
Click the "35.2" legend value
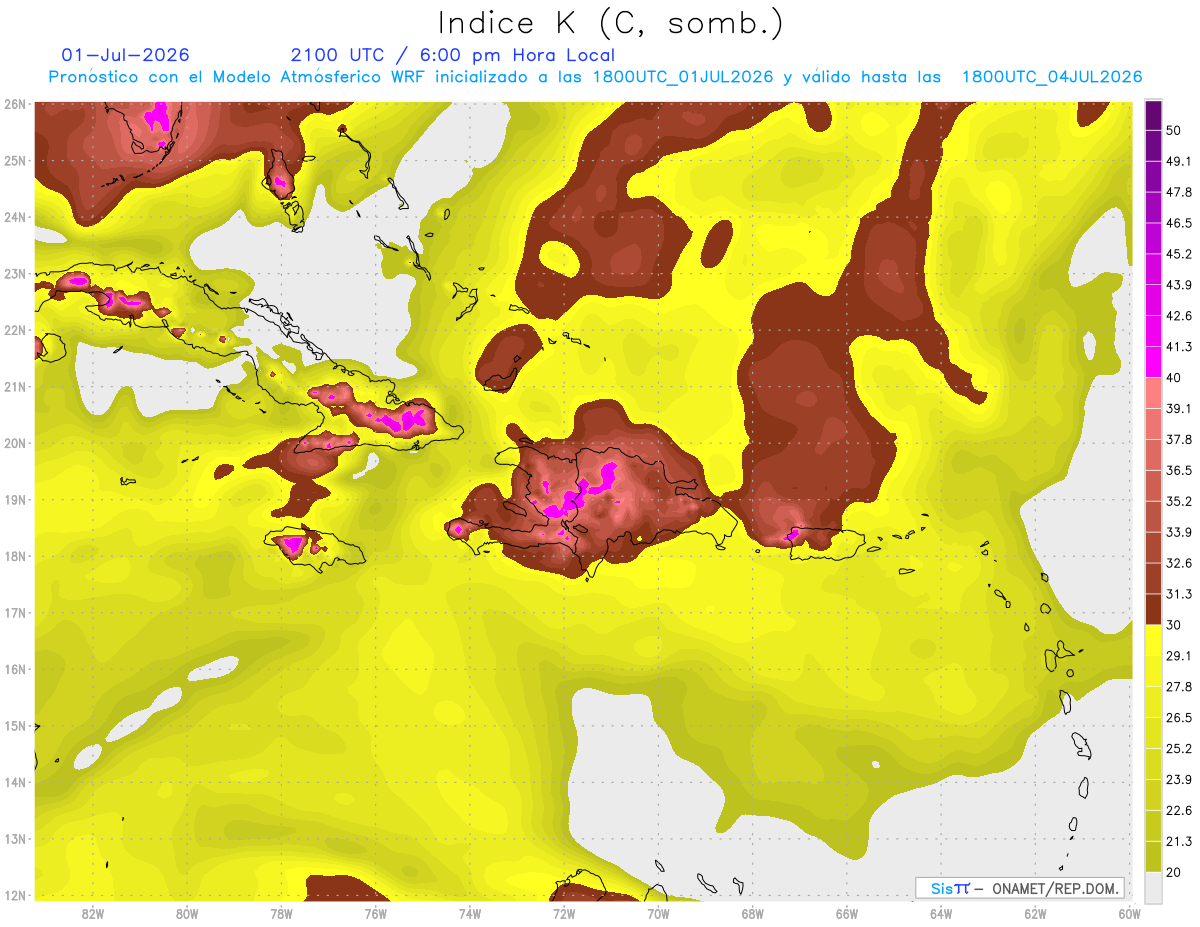coord(1178,502)
